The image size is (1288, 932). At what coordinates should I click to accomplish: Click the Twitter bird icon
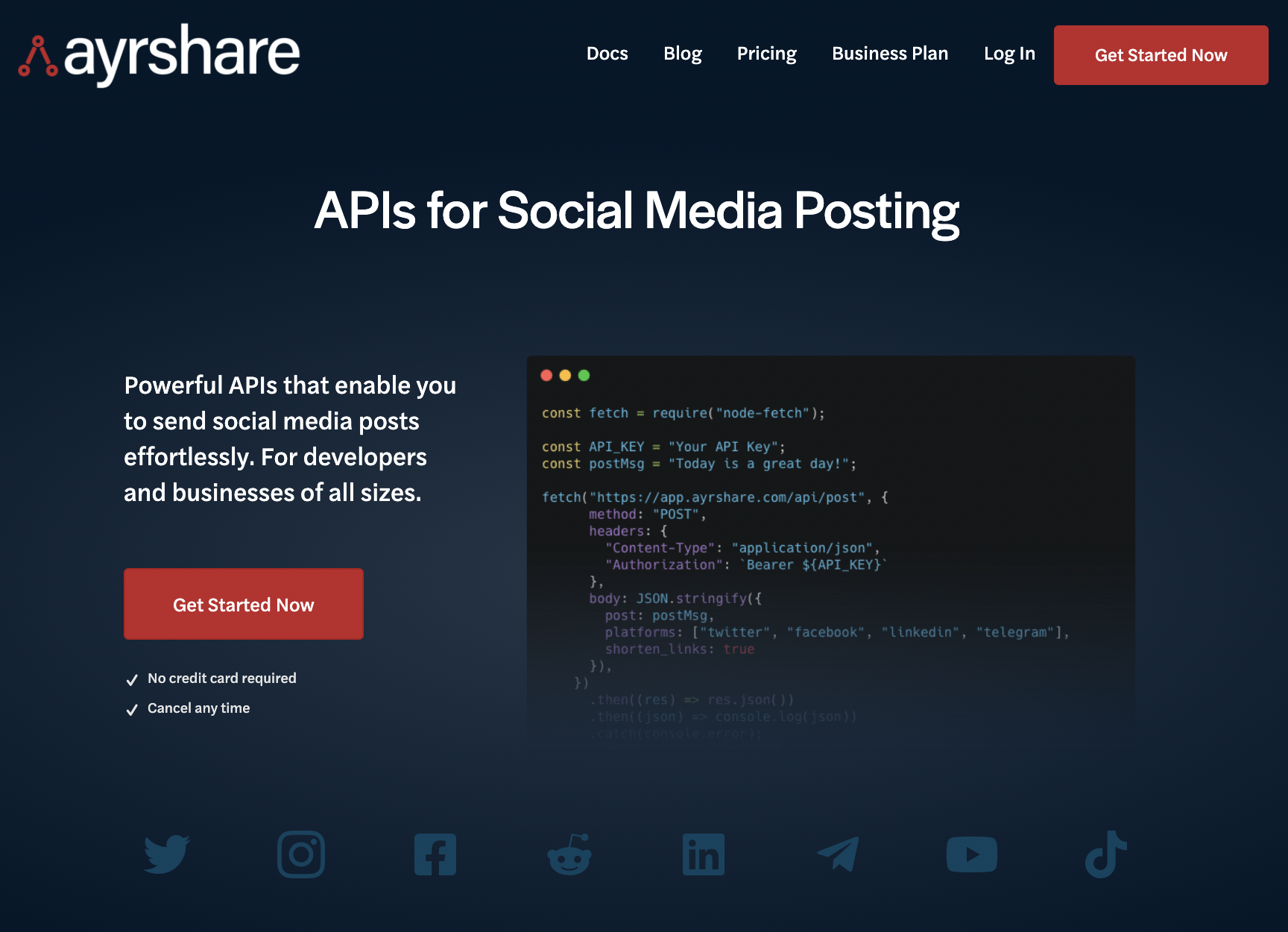coord(167,854)
